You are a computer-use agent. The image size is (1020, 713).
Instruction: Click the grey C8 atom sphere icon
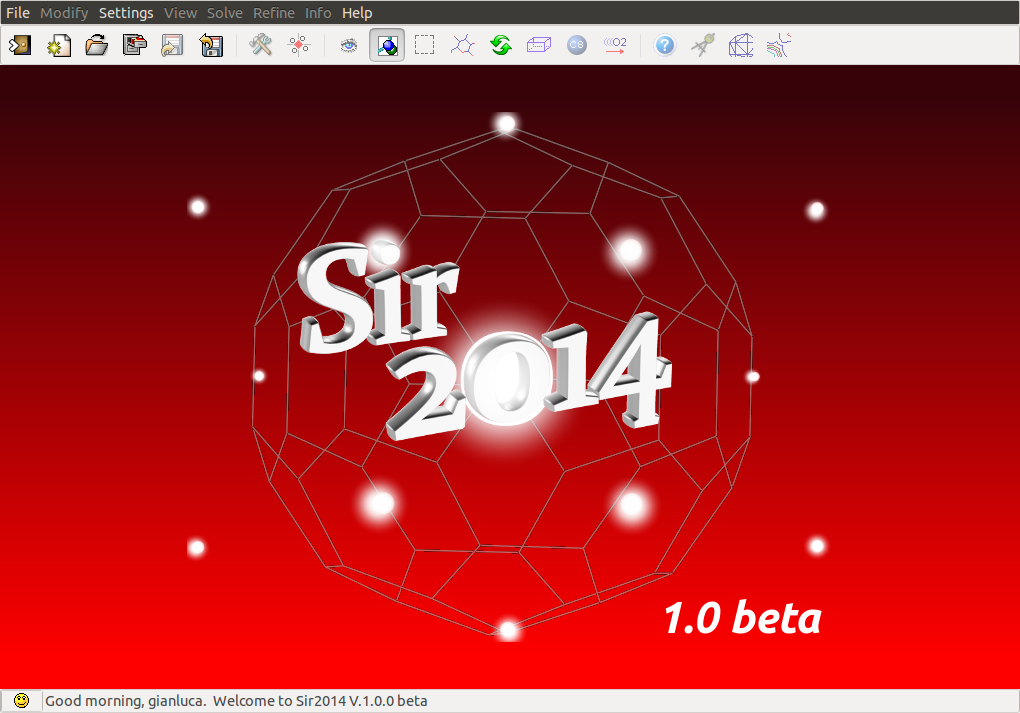[x=576, y=45]
